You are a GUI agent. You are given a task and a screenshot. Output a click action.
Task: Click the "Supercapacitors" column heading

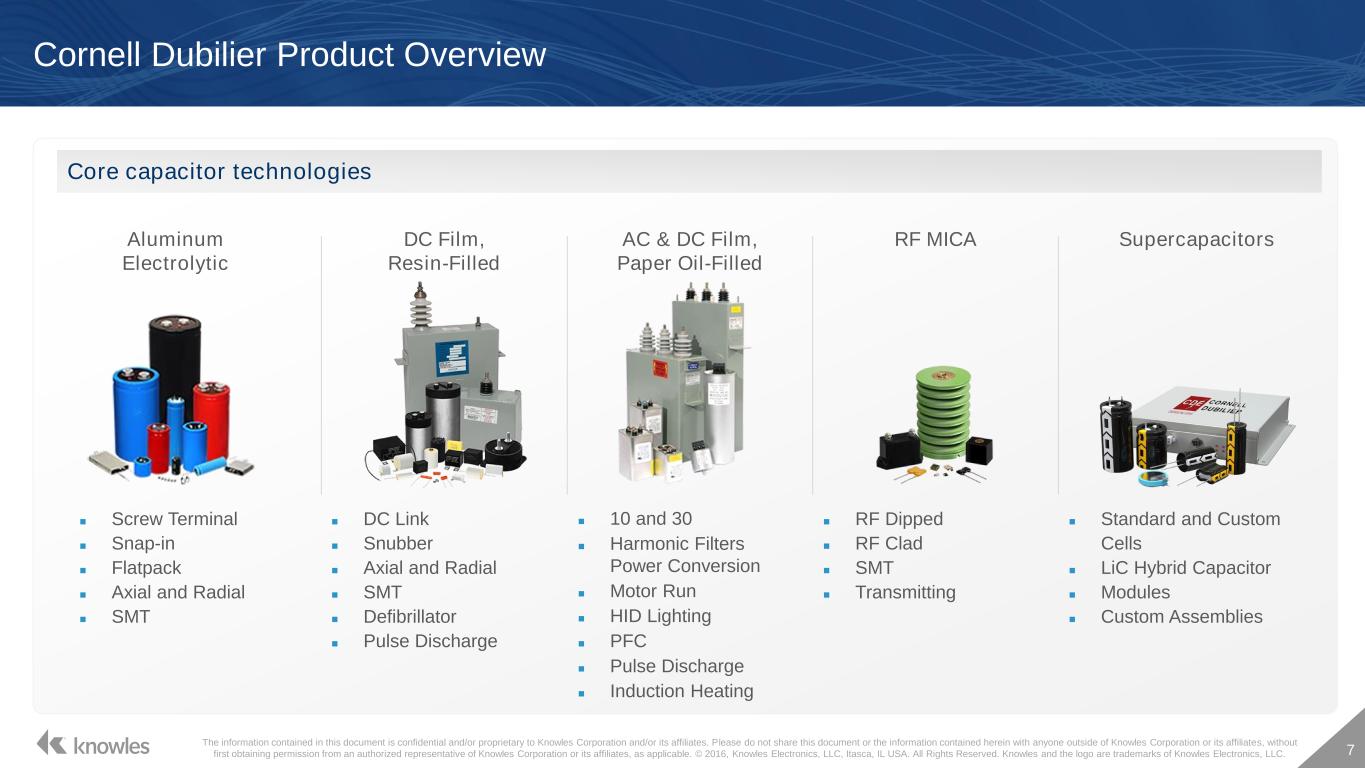(1197, 240)
